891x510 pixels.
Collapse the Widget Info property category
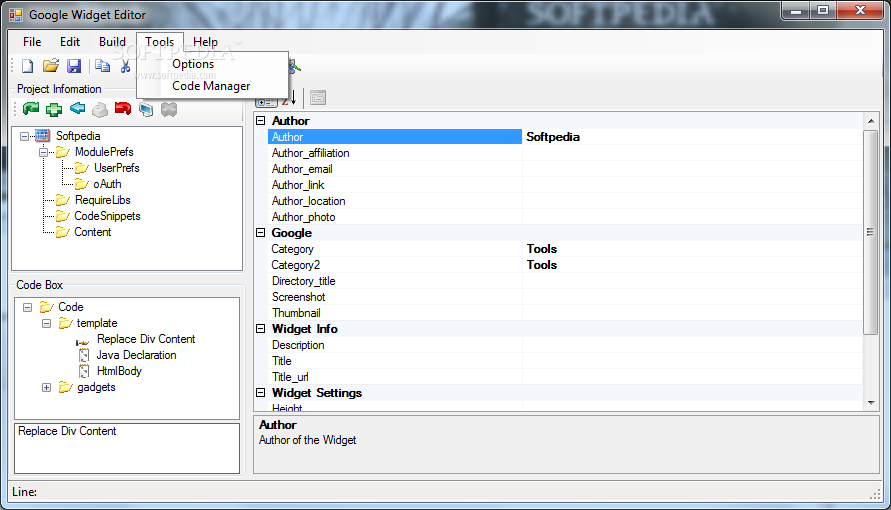(x=260, y=329)
